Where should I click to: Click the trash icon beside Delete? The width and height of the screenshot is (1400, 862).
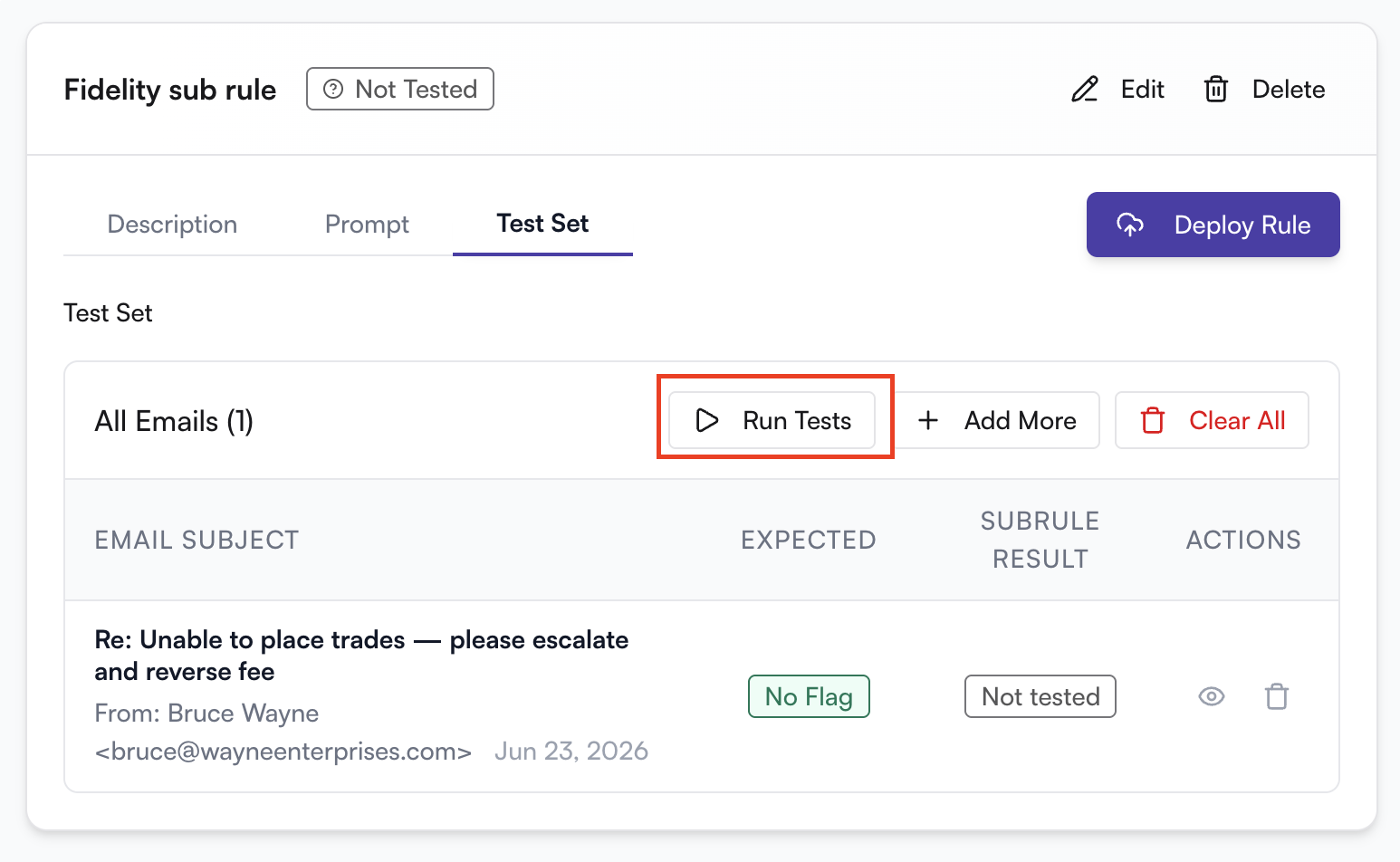point(1216,90)
